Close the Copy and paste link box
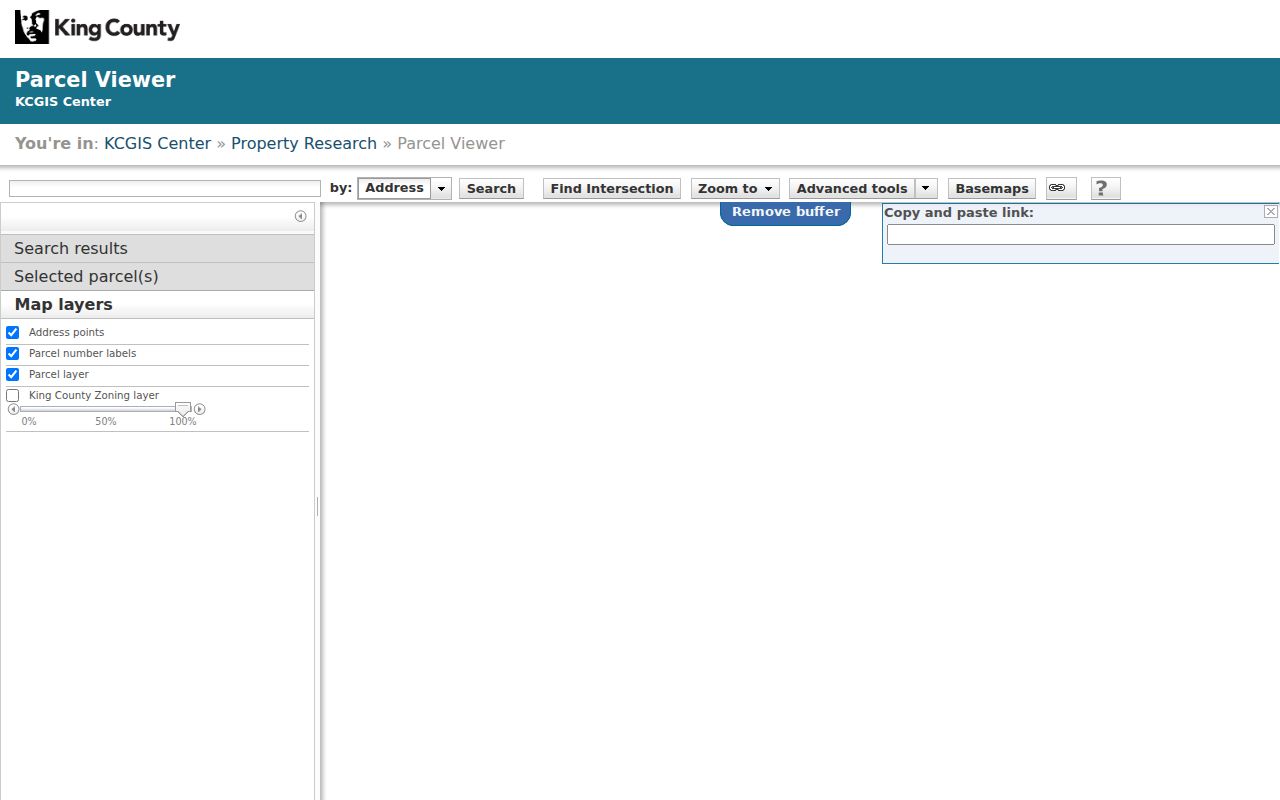 (1270, 211)
